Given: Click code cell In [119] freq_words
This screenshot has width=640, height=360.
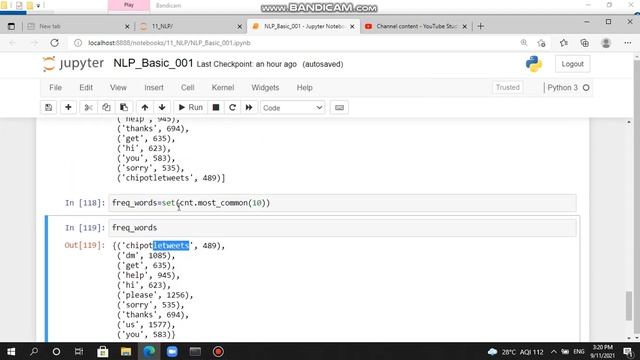Looking at the screenshot, I should 342,228.
